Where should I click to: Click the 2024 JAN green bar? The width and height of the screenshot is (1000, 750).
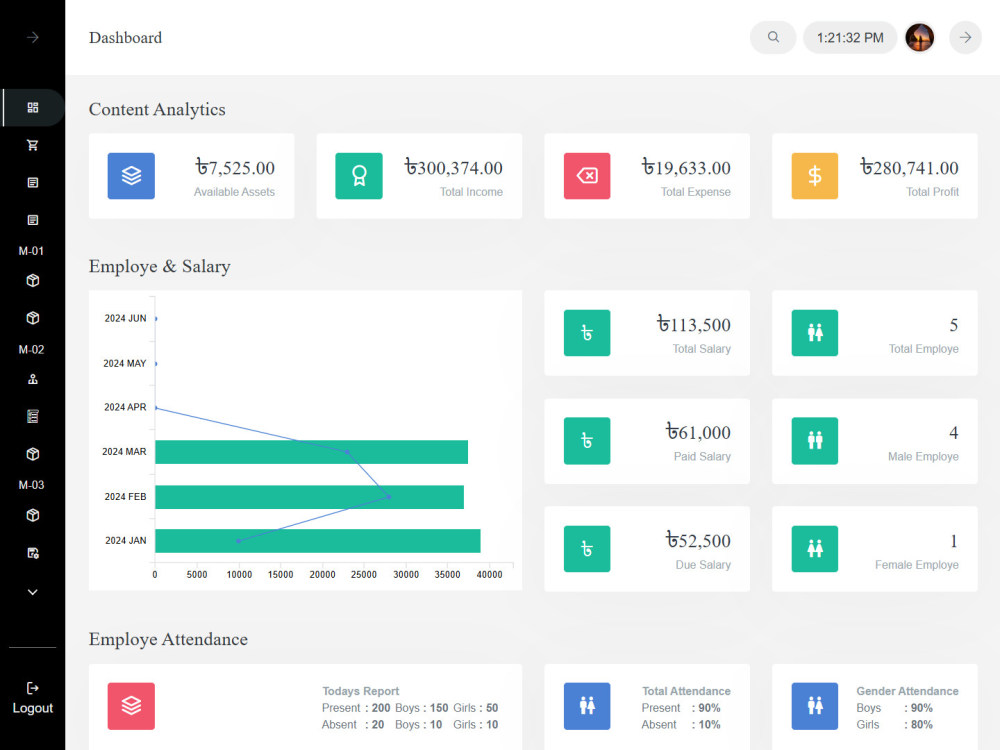[318, 541]
